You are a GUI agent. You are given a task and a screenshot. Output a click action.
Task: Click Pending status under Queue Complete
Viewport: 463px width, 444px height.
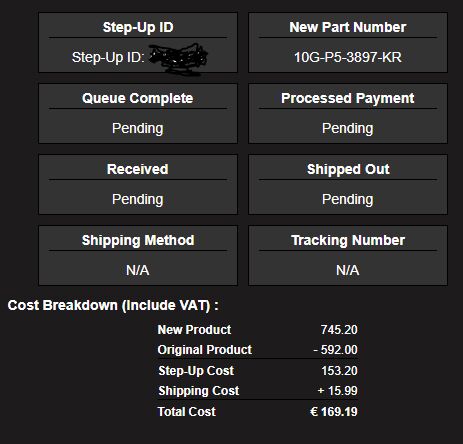(138, 128)
